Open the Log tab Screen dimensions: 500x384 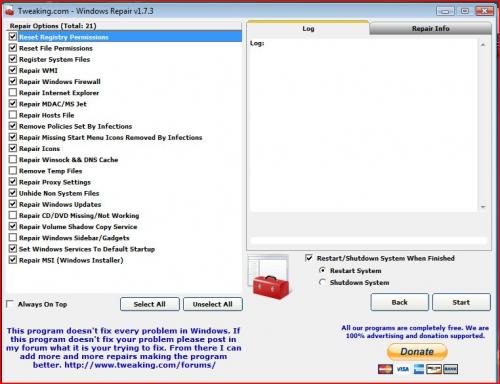pos(308,28)
